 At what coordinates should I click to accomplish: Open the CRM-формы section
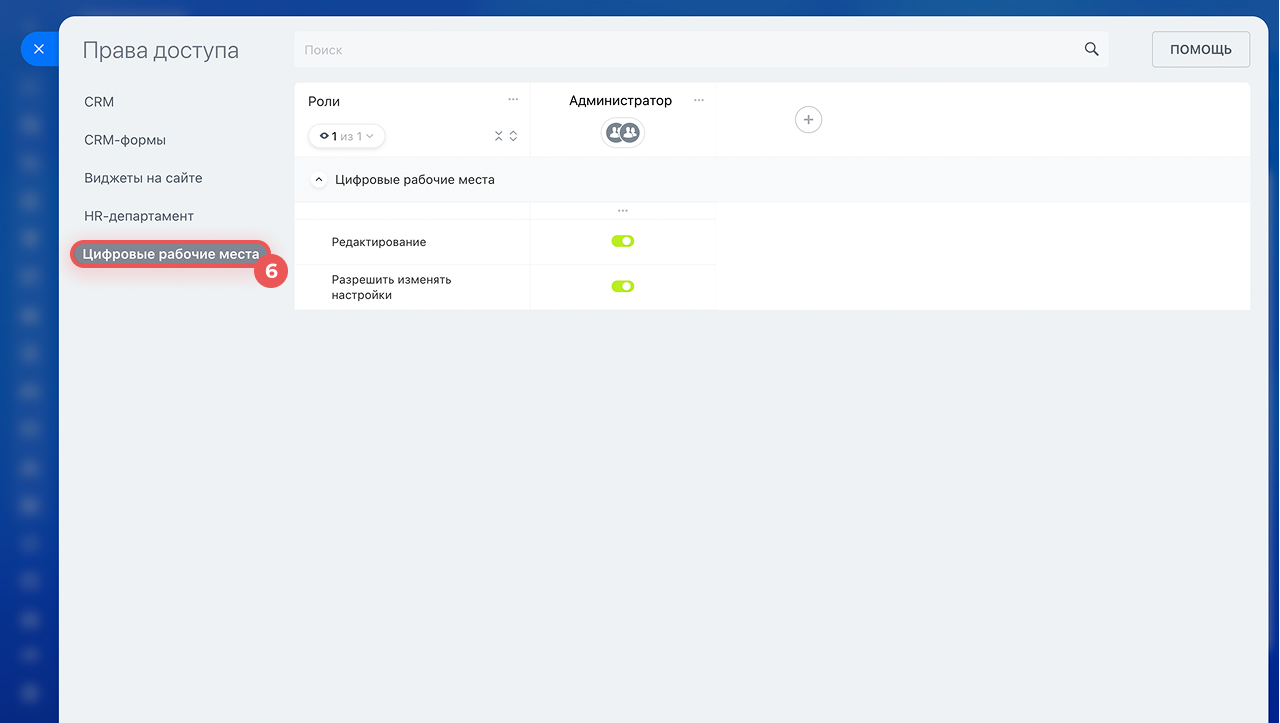125,140
